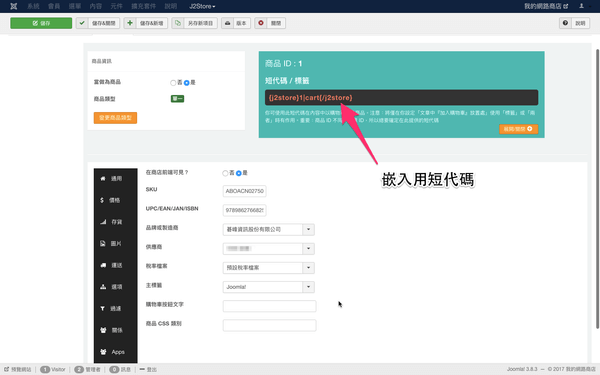
Task: Click the 商品 CSS 類別 input field
Action: pos(269,325)
